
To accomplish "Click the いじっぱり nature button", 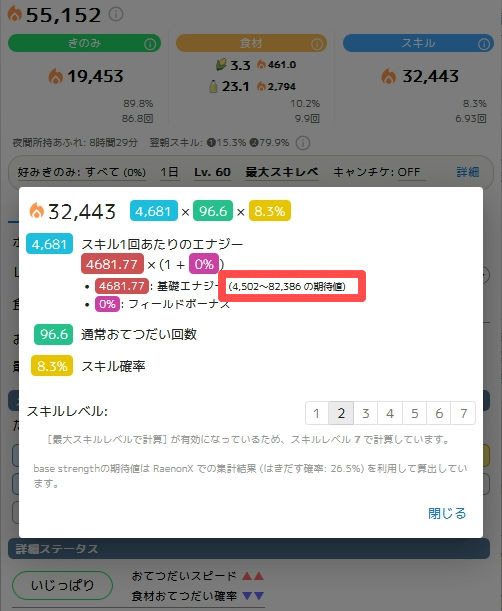I will click(x=62, y=585).
